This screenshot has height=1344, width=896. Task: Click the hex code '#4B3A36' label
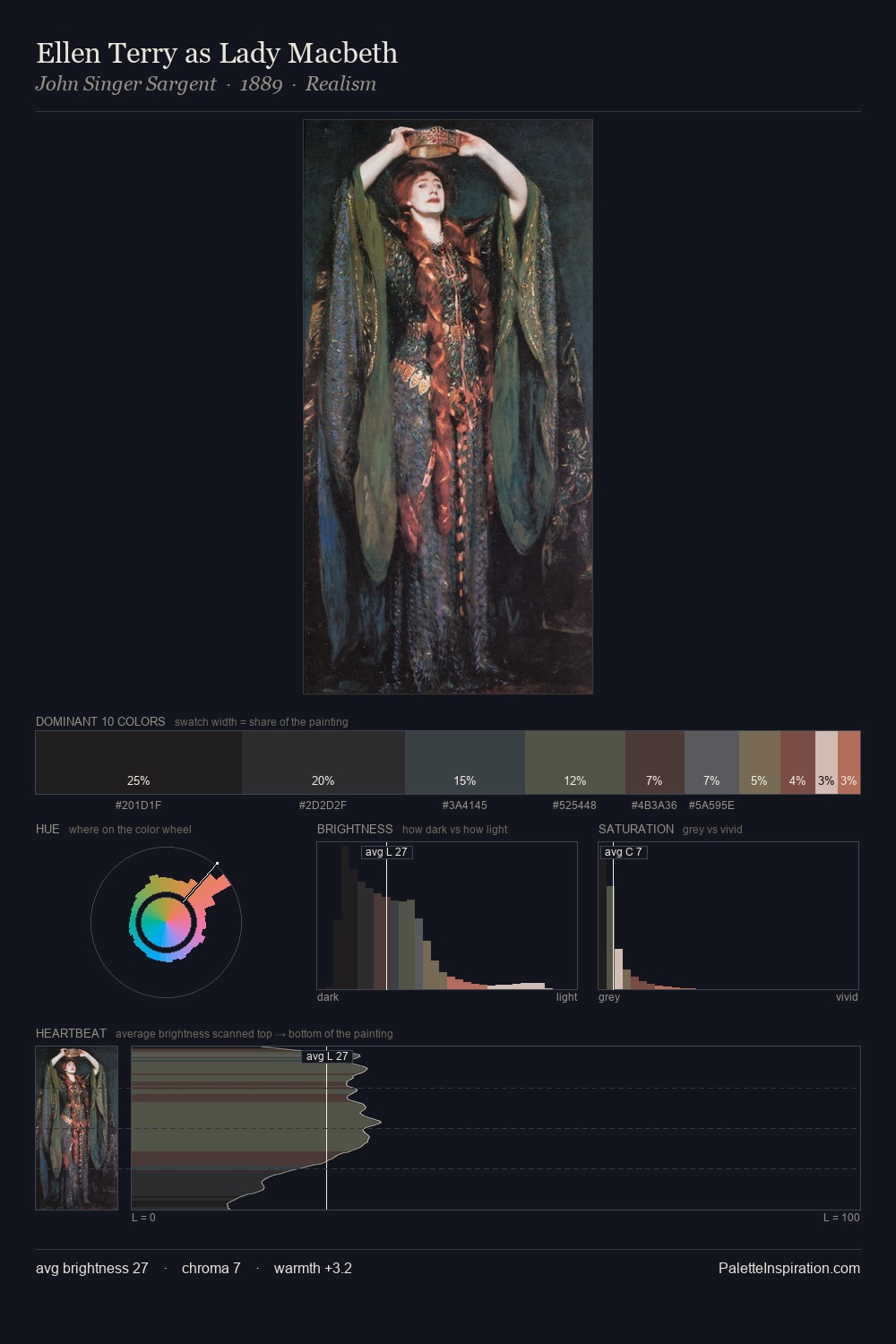[654, 806]
